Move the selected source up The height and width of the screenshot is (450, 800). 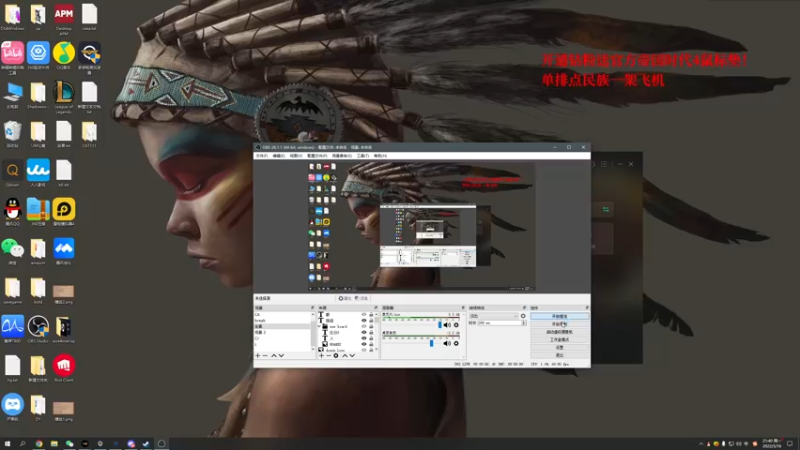coord(345,356)
